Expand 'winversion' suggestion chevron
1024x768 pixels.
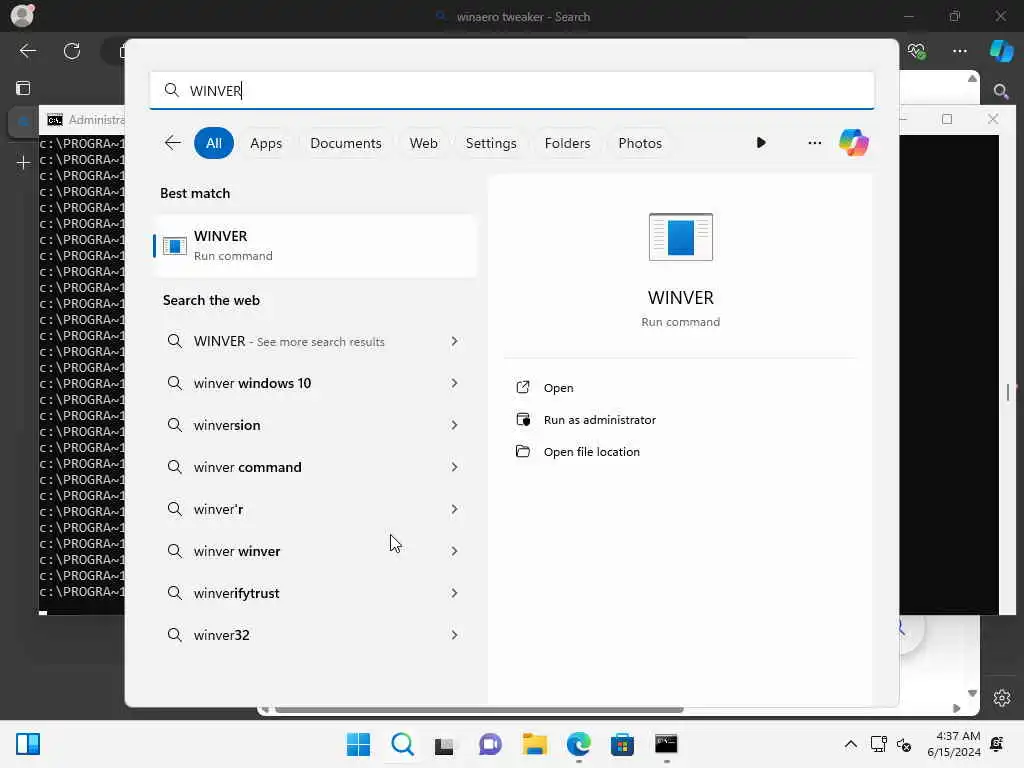pos(455,425)
